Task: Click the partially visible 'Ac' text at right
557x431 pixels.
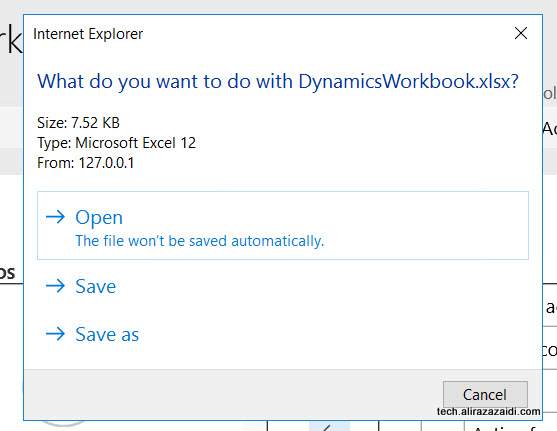Action: pos(550,128)
